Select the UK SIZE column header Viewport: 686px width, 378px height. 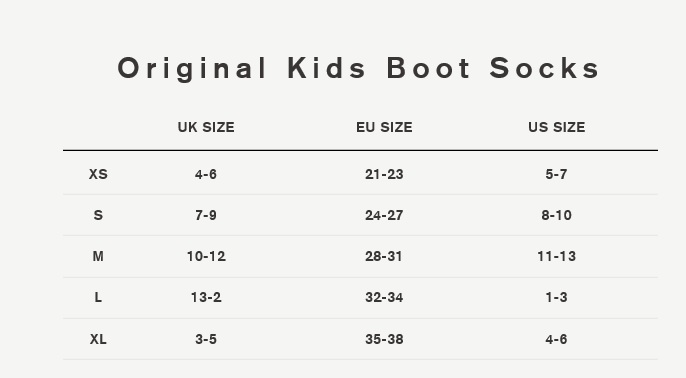coord(206,127)
